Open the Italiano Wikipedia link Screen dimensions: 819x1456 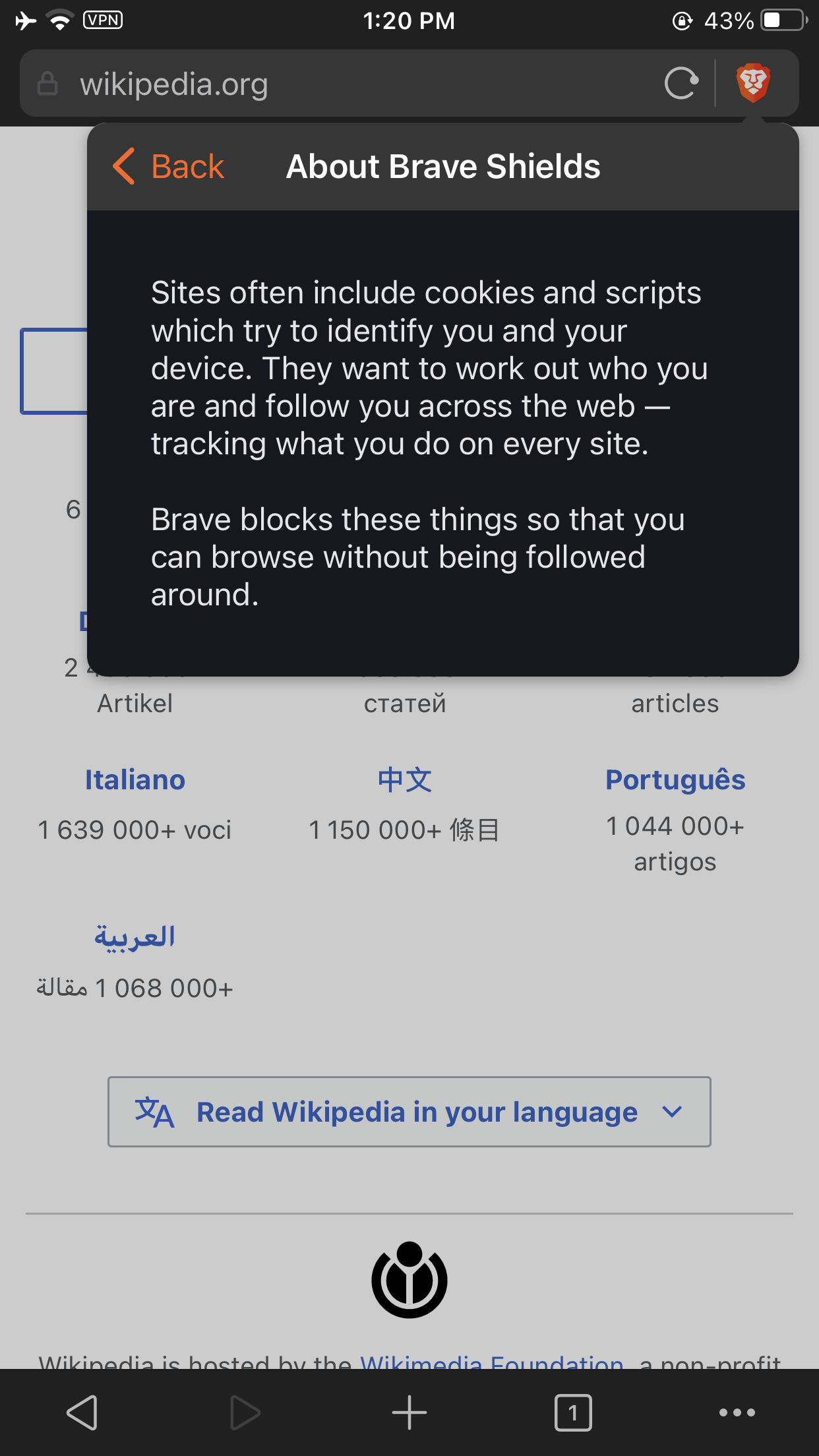[135, 779]
